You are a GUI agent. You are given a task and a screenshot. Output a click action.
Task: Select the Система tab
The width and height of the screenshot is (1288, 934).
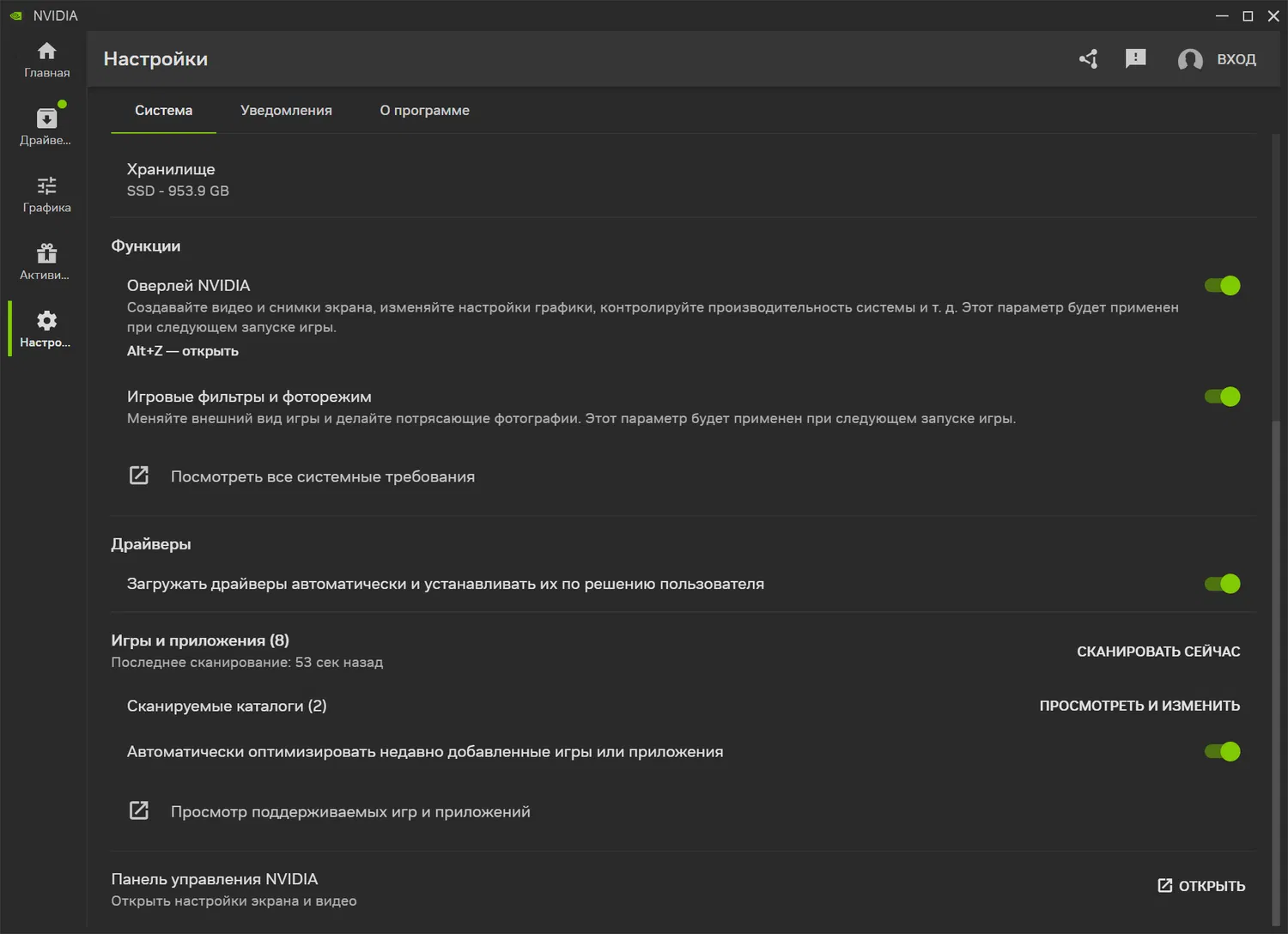pos(163,111)
